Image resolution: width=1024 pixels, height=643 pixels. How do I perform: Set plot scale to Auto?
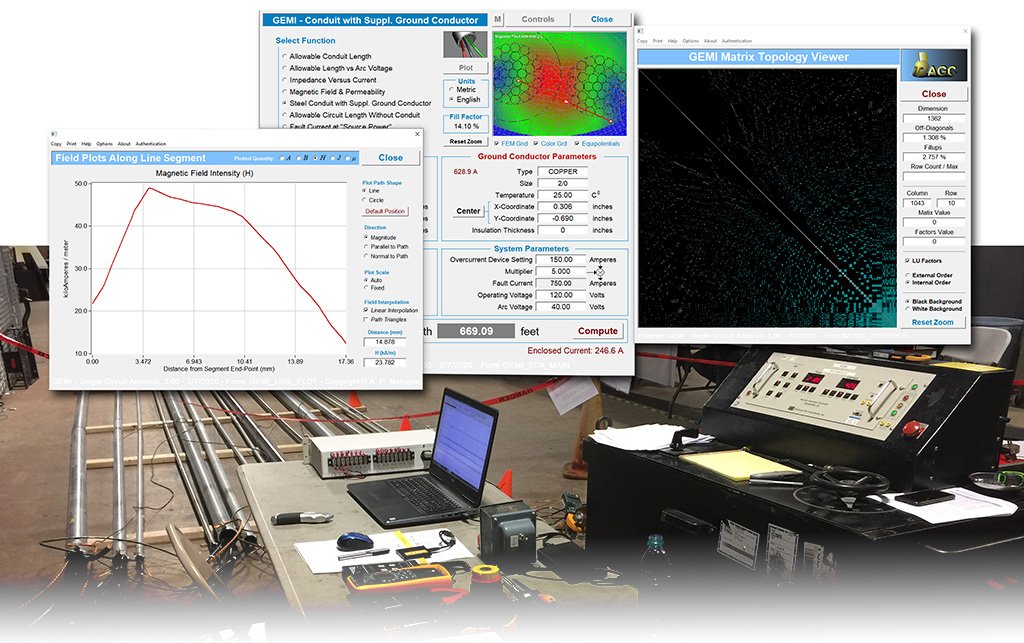(366, 280)
